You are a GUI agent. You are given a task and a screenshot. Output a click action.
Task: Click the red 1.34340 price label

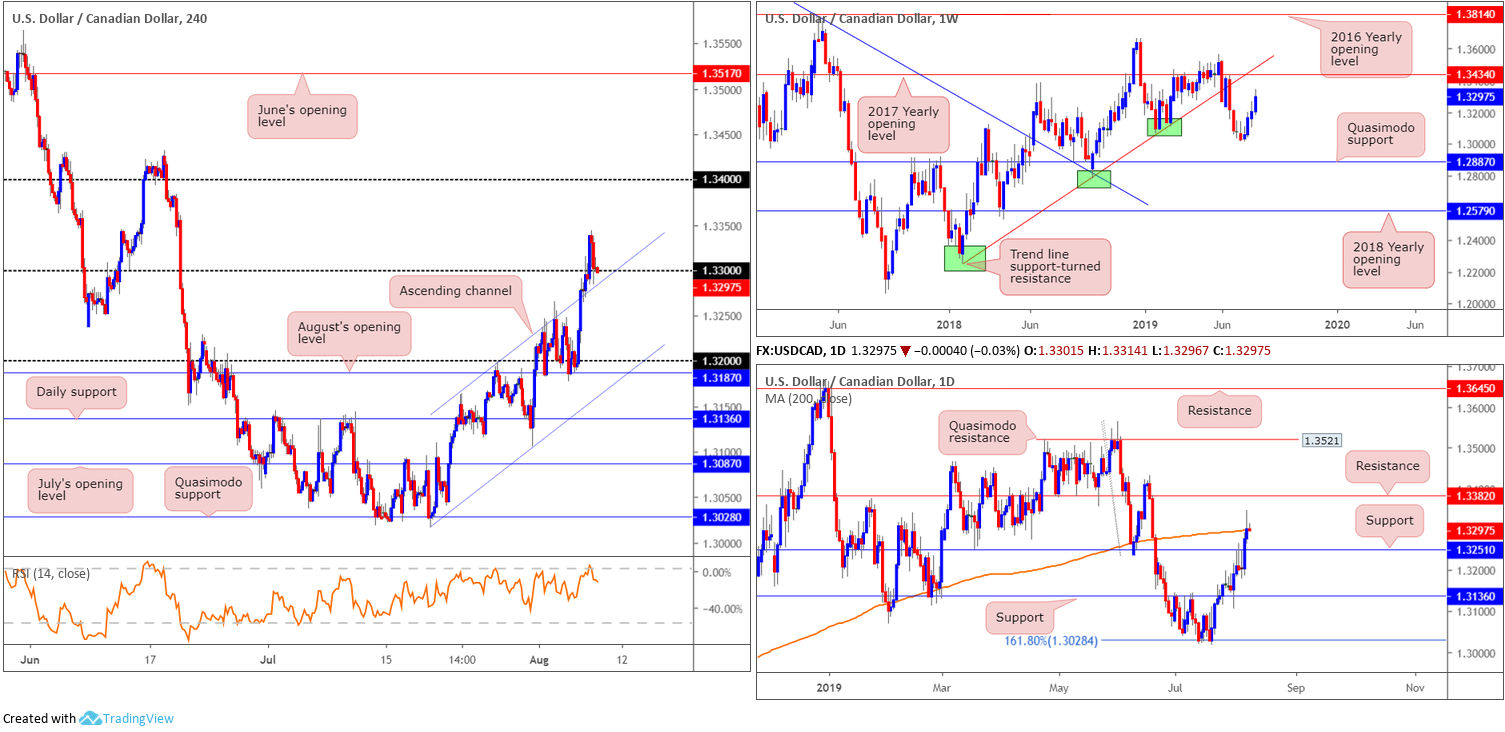pyautogui.click(x=1476, y=74)
